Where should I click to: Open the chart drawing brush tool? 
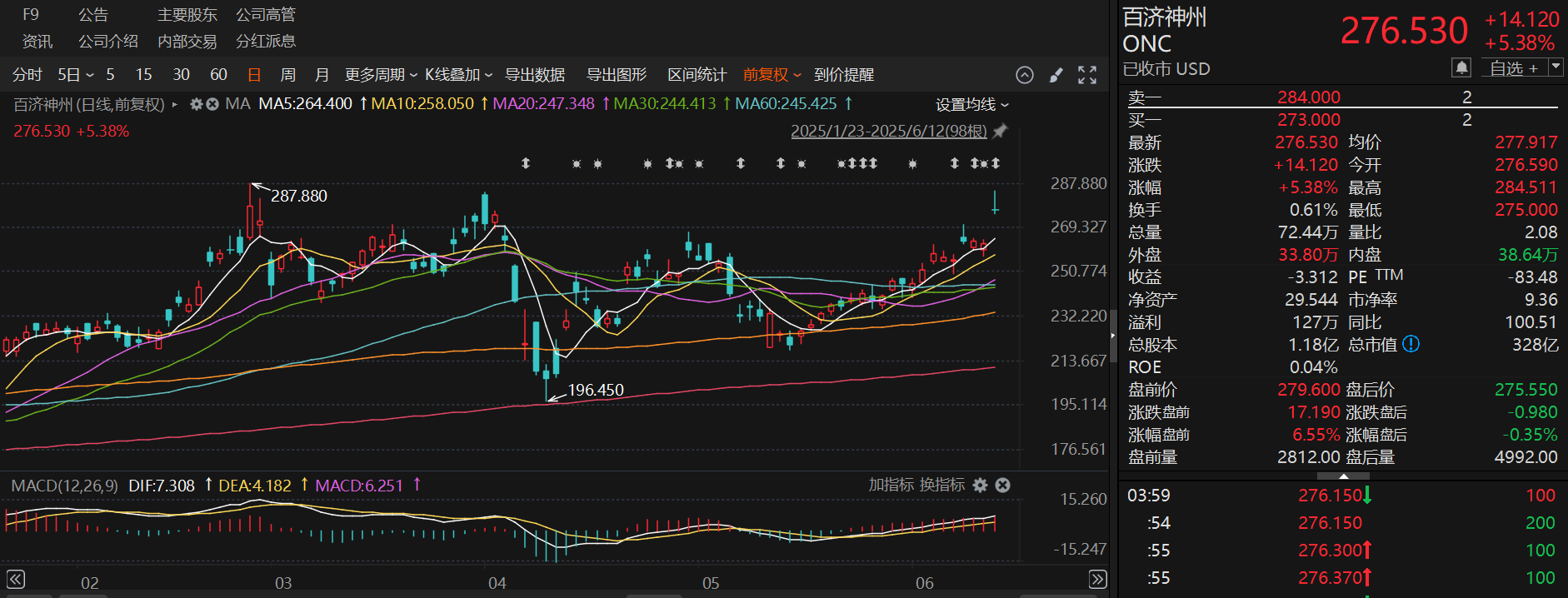click(x=1056, y=75)
